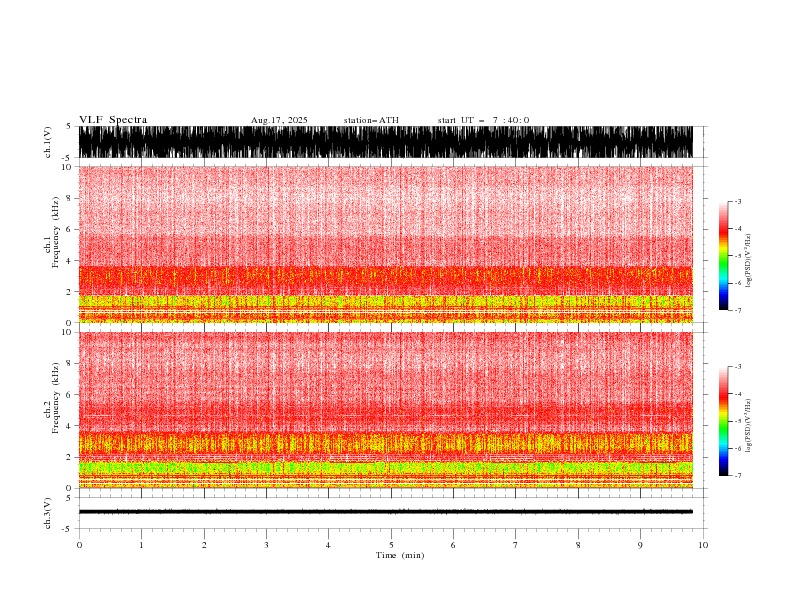Click time axis tick label "1"
792x612 pixels.
141,545
